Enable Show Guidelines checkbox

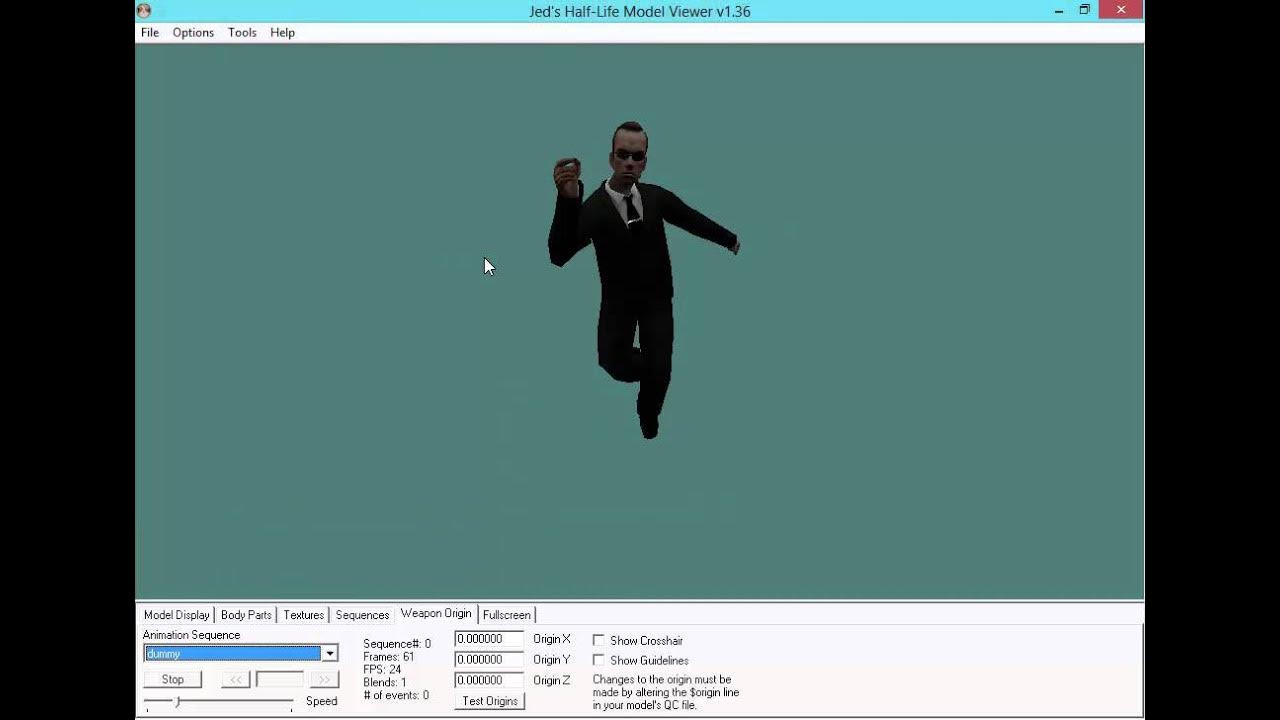pos(599,660)
